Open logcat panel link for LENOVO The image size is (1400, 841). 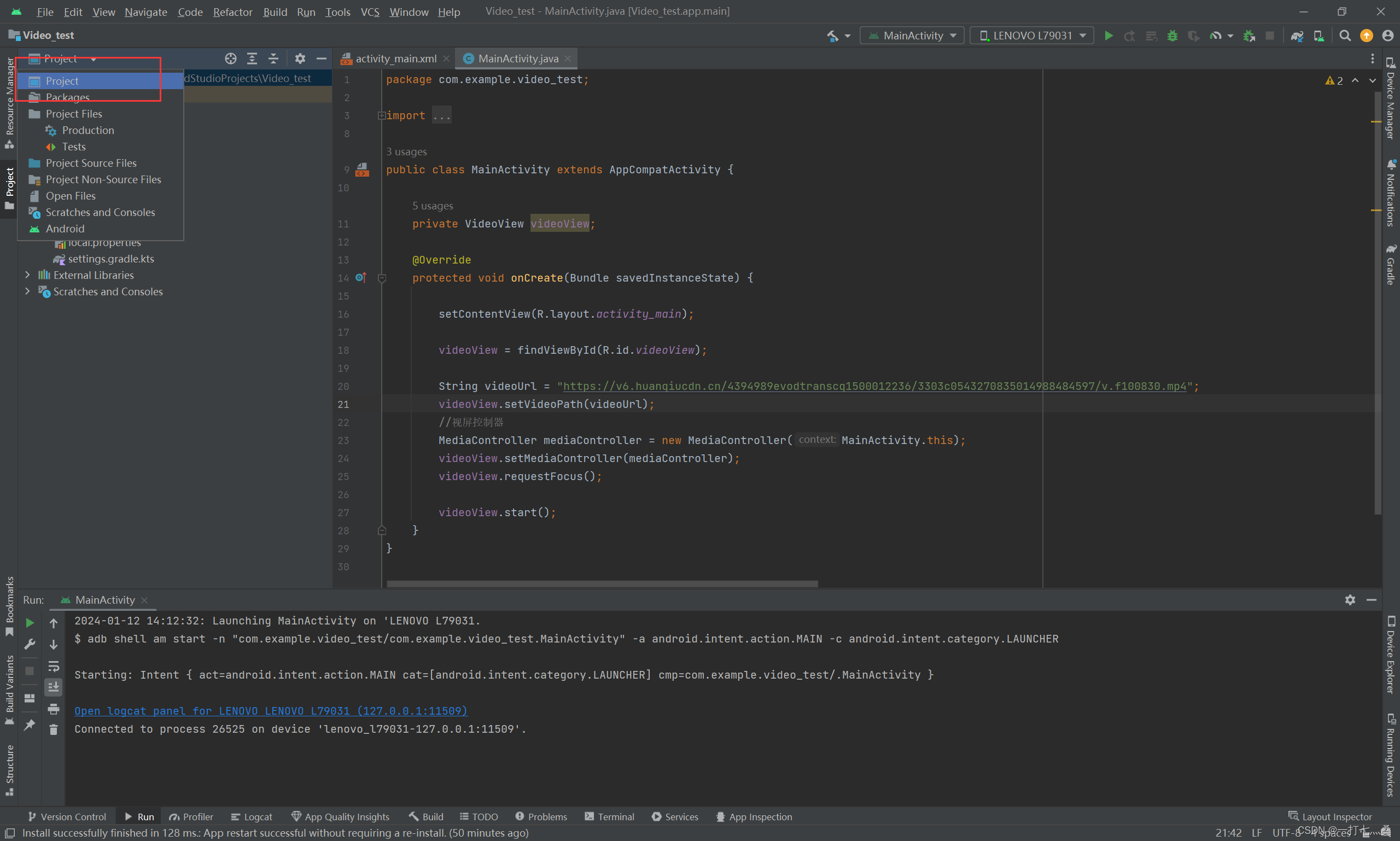271,711
